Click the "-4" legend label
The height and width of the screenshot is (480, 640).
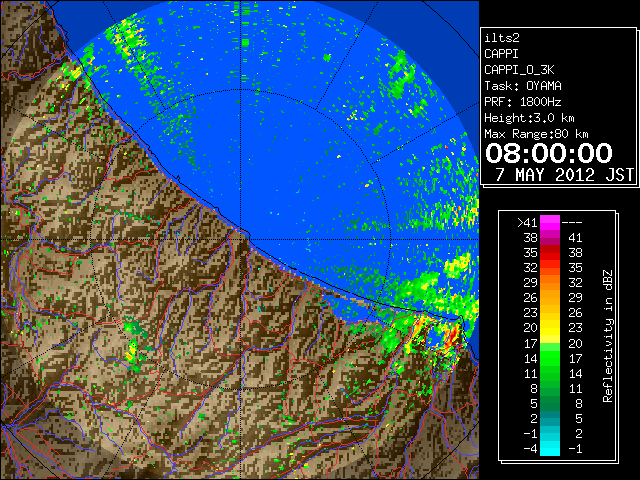(x=530, y=449)
